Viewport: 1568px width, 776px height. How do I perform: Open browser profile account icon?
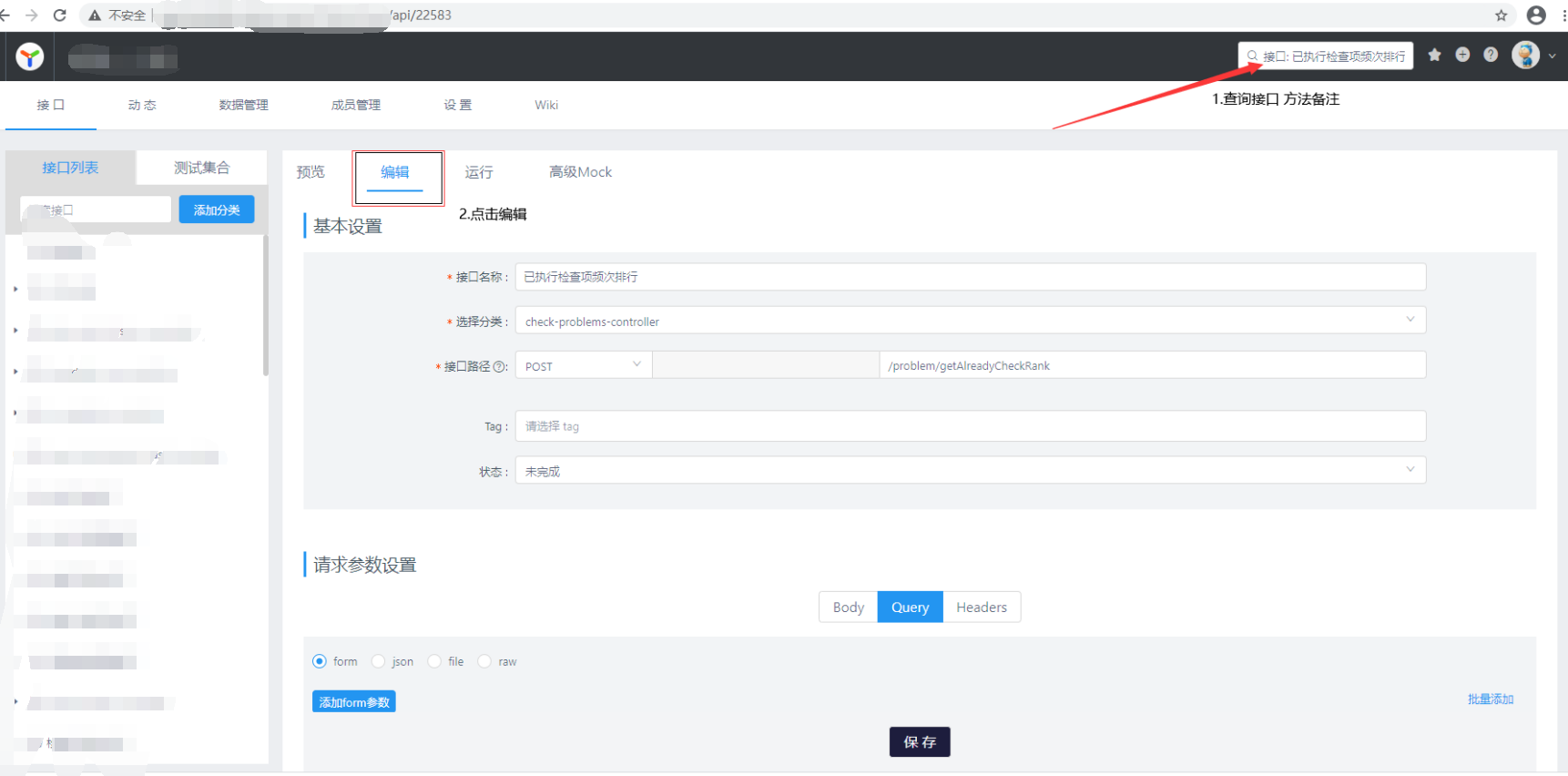tap(1536, 15)
